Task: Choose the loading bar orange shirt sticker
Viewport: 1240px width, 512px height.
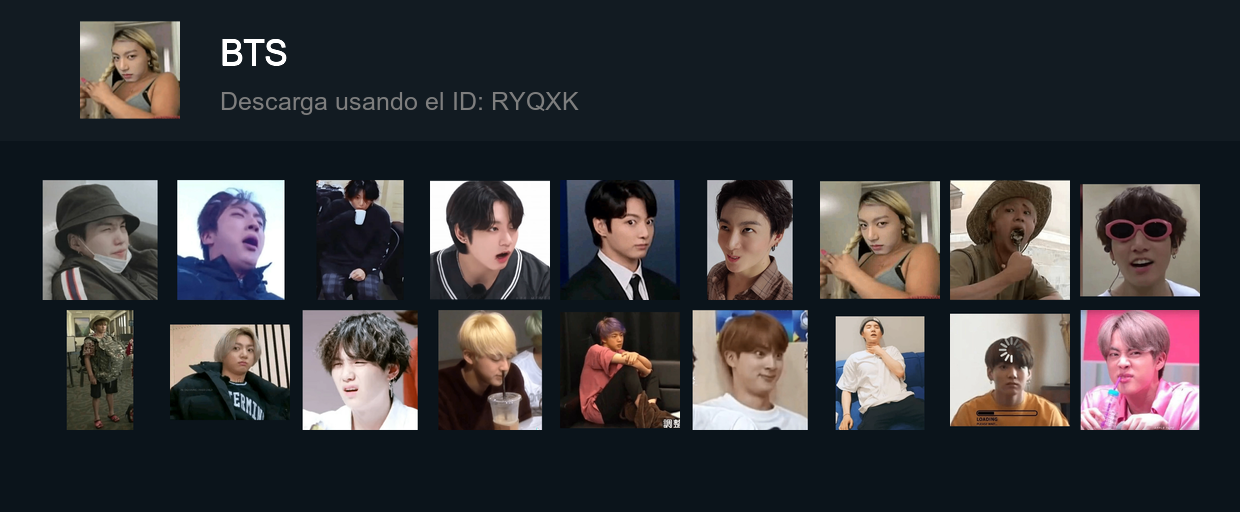Action: point(1010,370)
